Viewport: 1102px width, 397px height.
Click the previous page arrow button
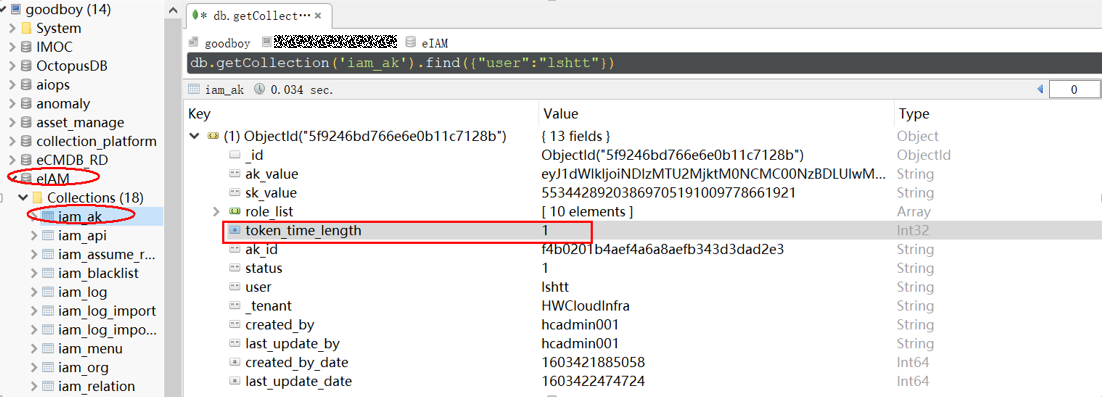click(1041, 90)
